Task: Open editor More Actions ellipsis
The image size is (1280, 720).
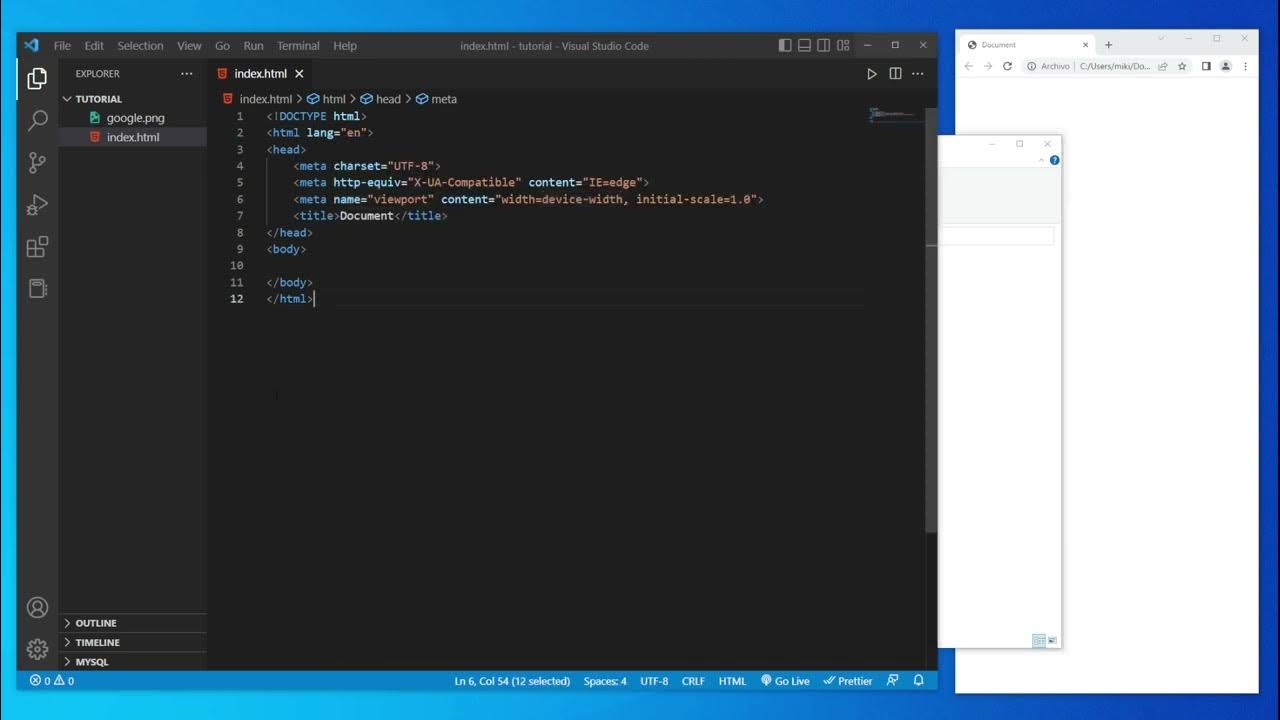Action: click(x=918, y=74)
